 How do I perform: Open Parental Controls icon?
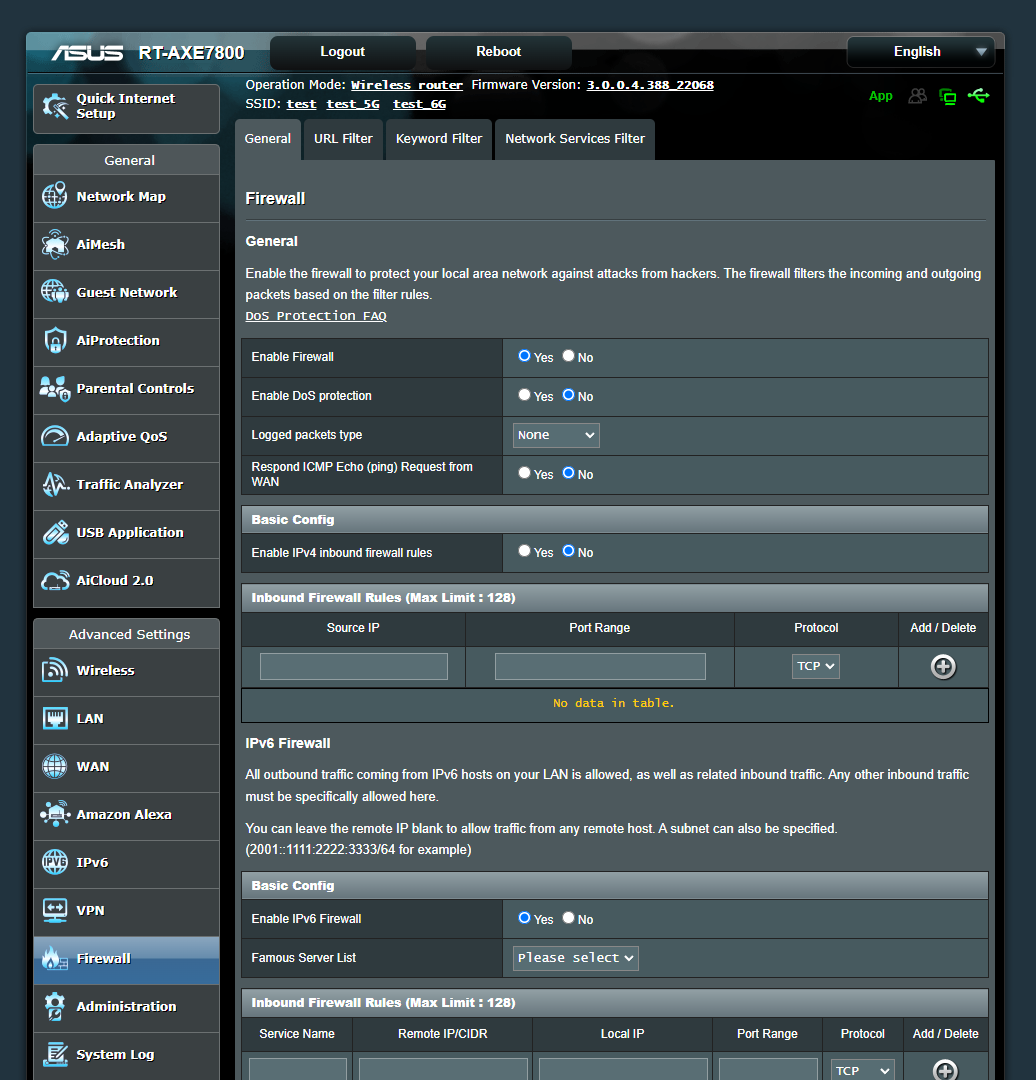coord(55,388)
